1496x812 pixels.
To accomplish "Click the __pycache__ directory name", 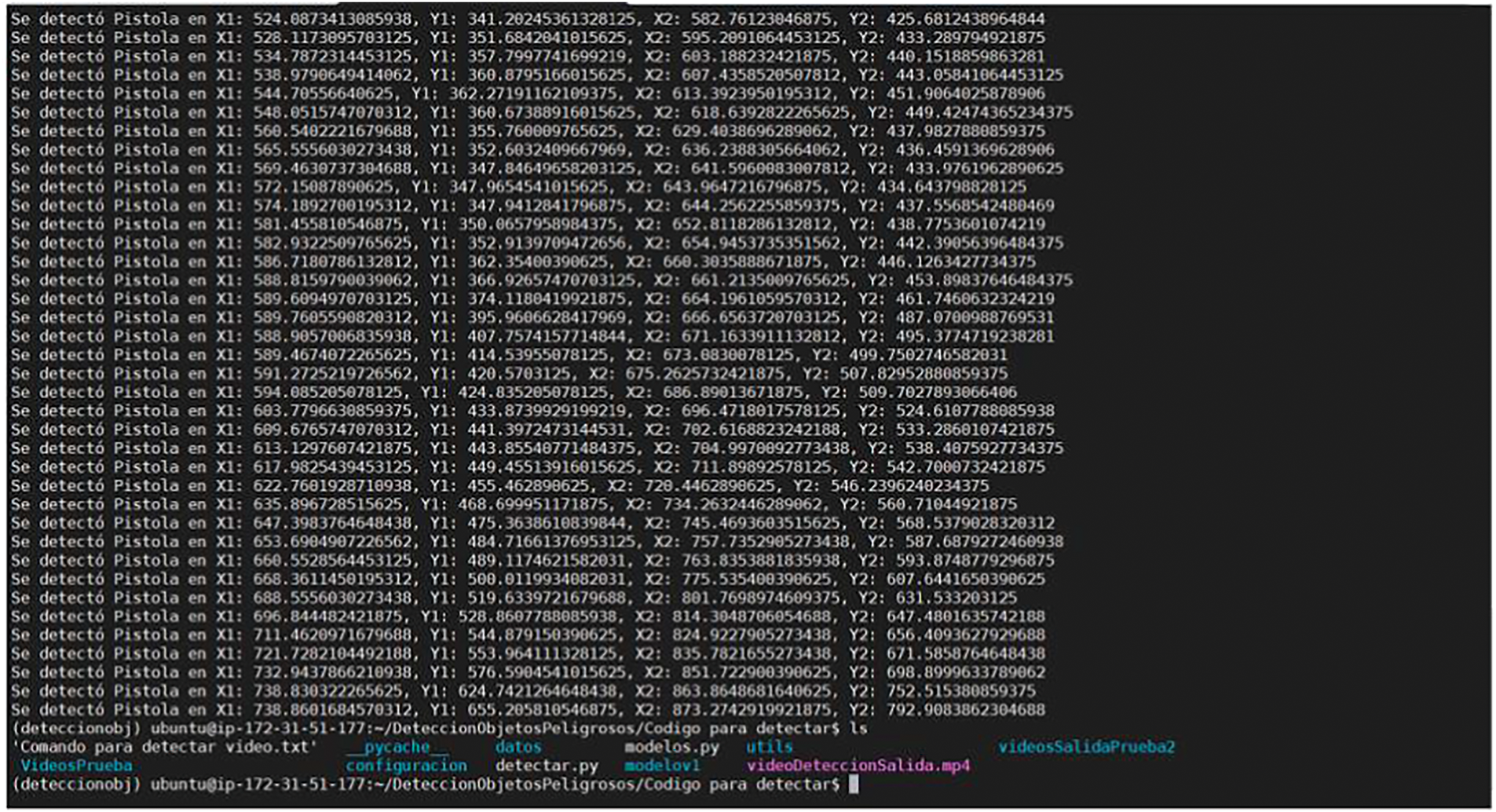I will coord(397,747).
